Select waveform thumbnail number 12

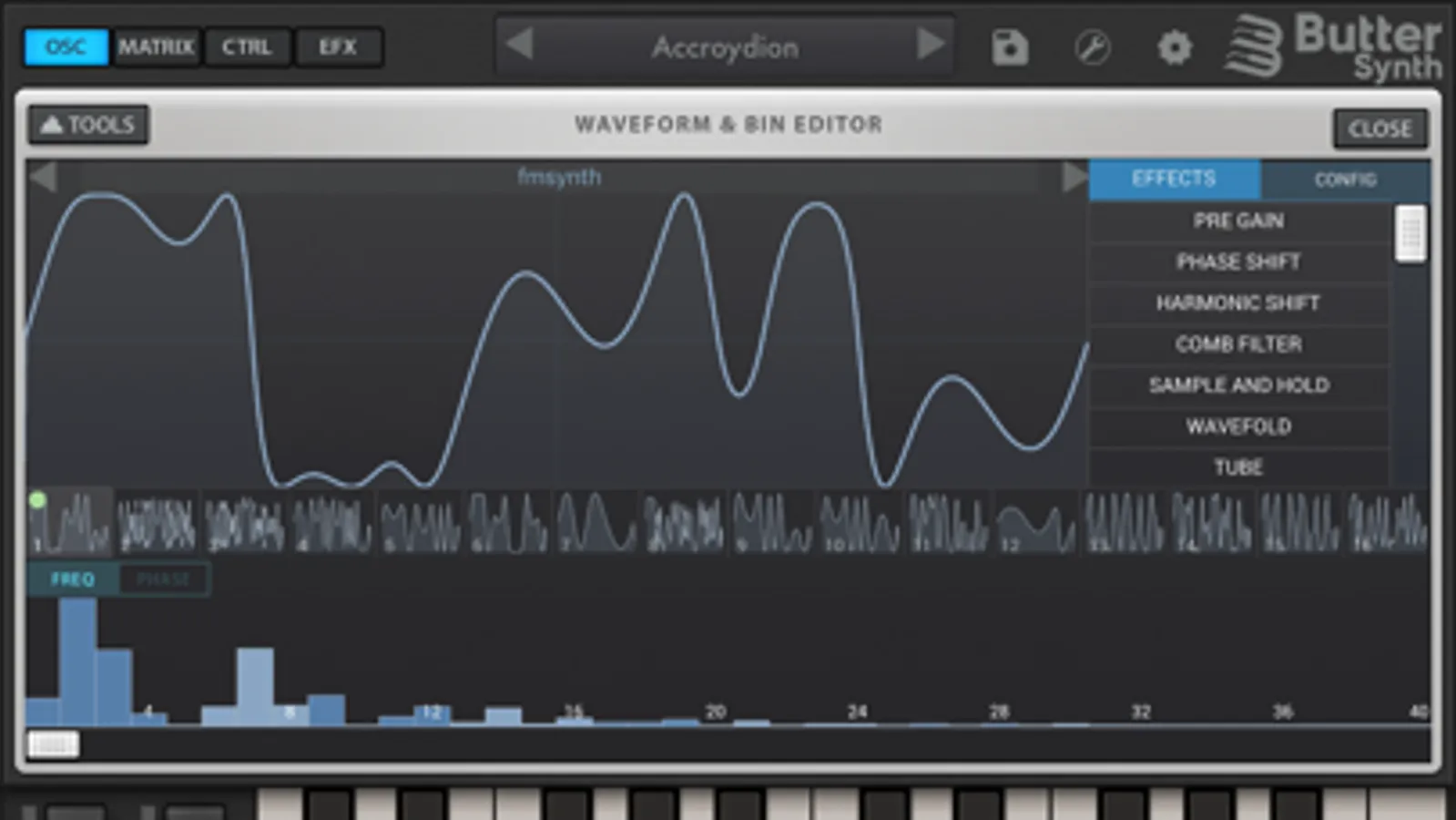click(x=1034, y=523)
